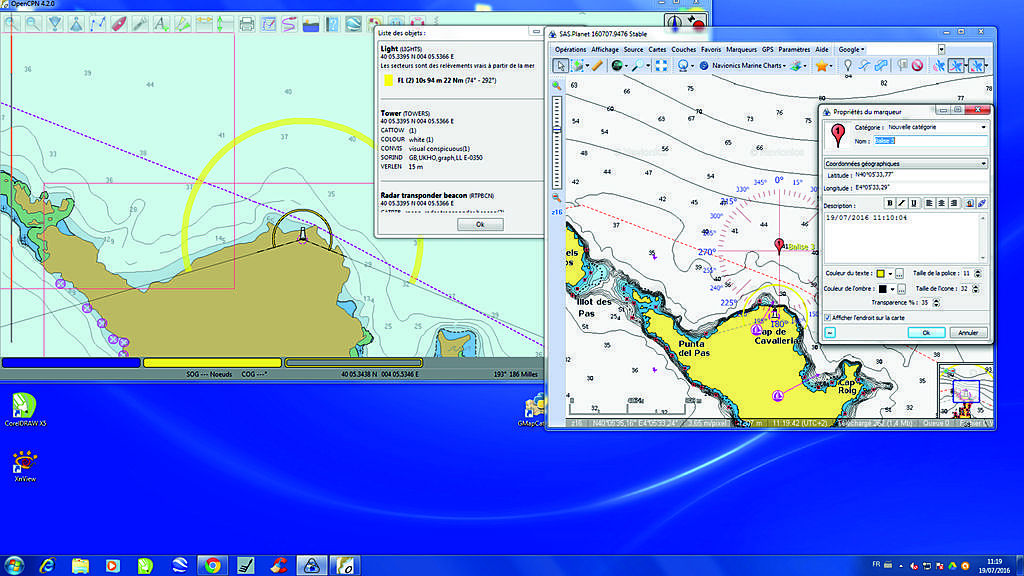Open the CorelDRAW X5 desktop shortcut
The image size is (1024, 576).
25,410
